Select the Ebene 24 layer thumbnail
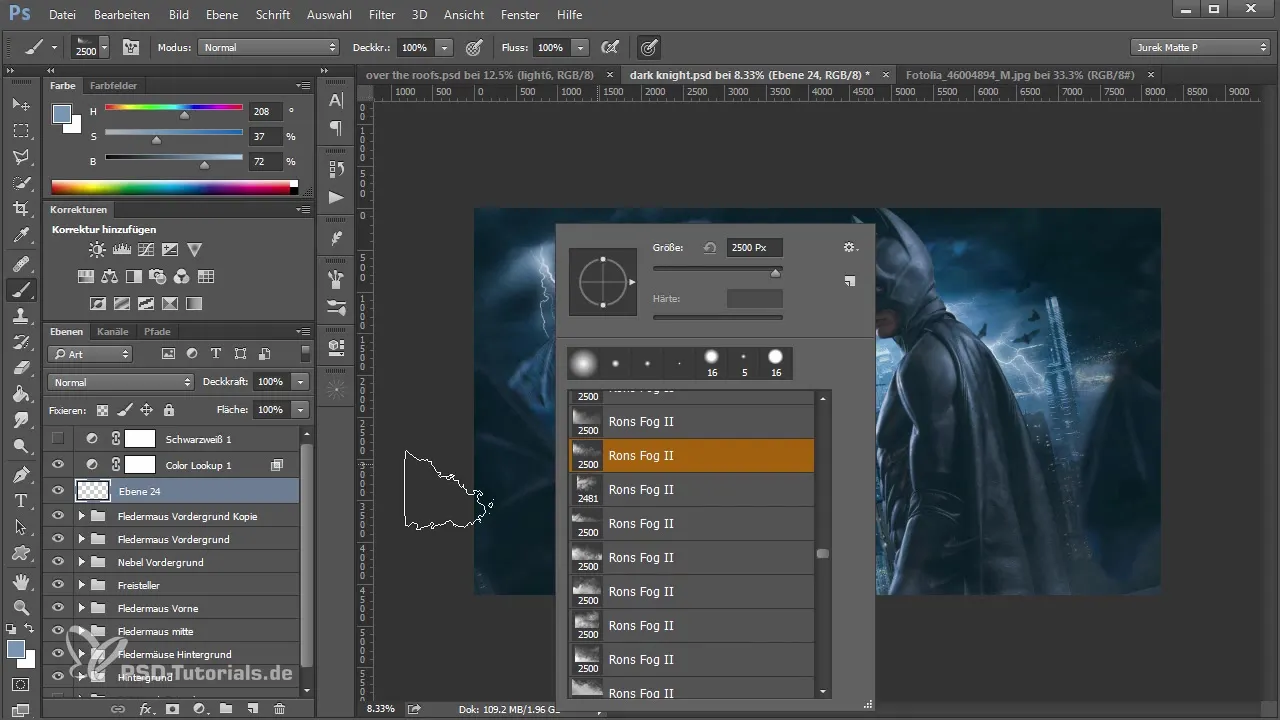 (93, 491)
